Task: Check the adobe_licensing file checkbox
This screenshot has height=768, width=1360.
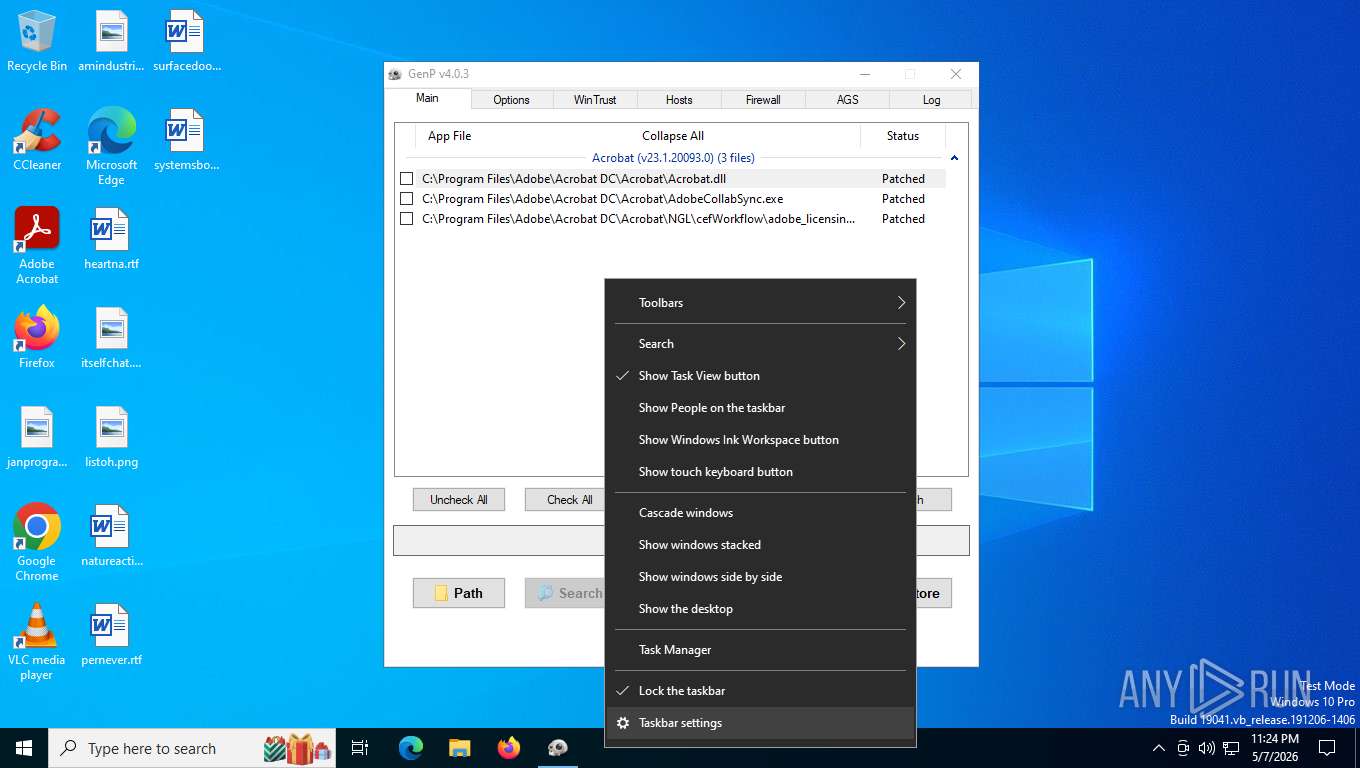Action: (x=406, y=219)
